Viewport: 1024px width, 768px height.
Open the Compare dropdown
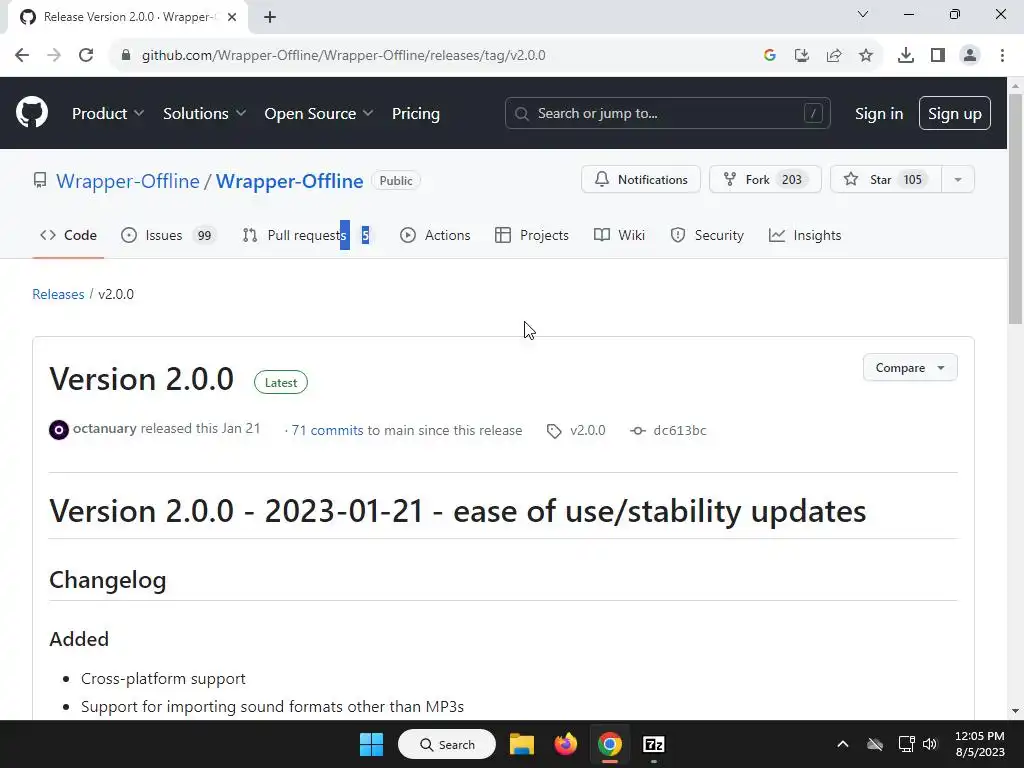coord(910,368)
